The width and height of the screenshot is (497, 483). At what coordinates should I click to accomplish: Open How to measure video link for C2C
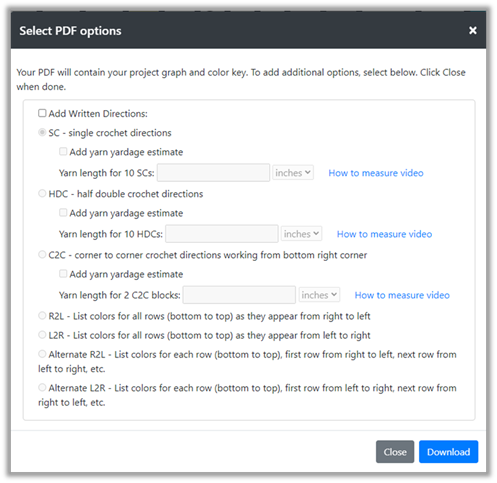pyautogui.click(x=402, y=295)
